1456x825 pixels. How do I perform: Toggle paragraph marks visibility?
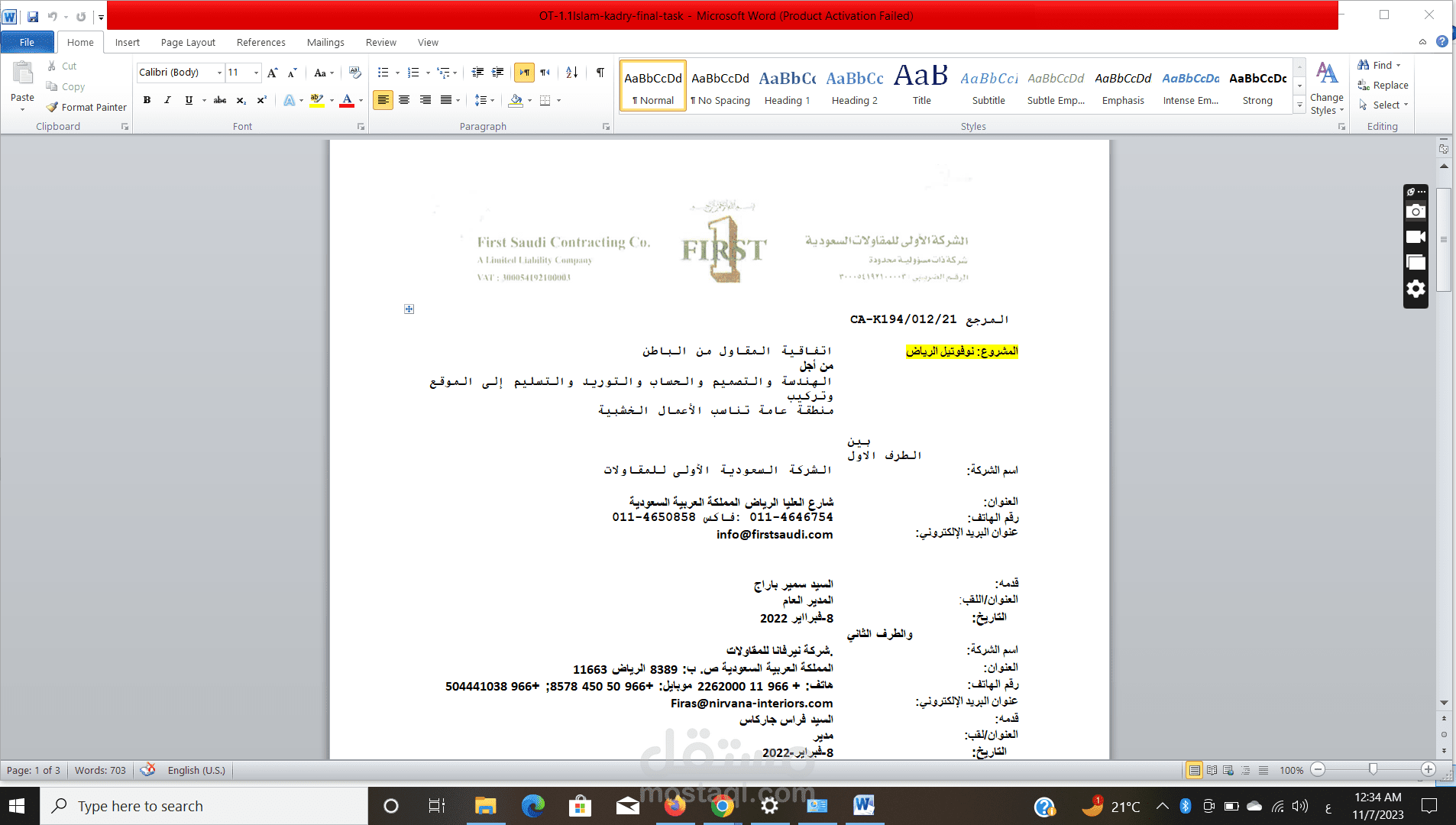(x=599, y=73)
